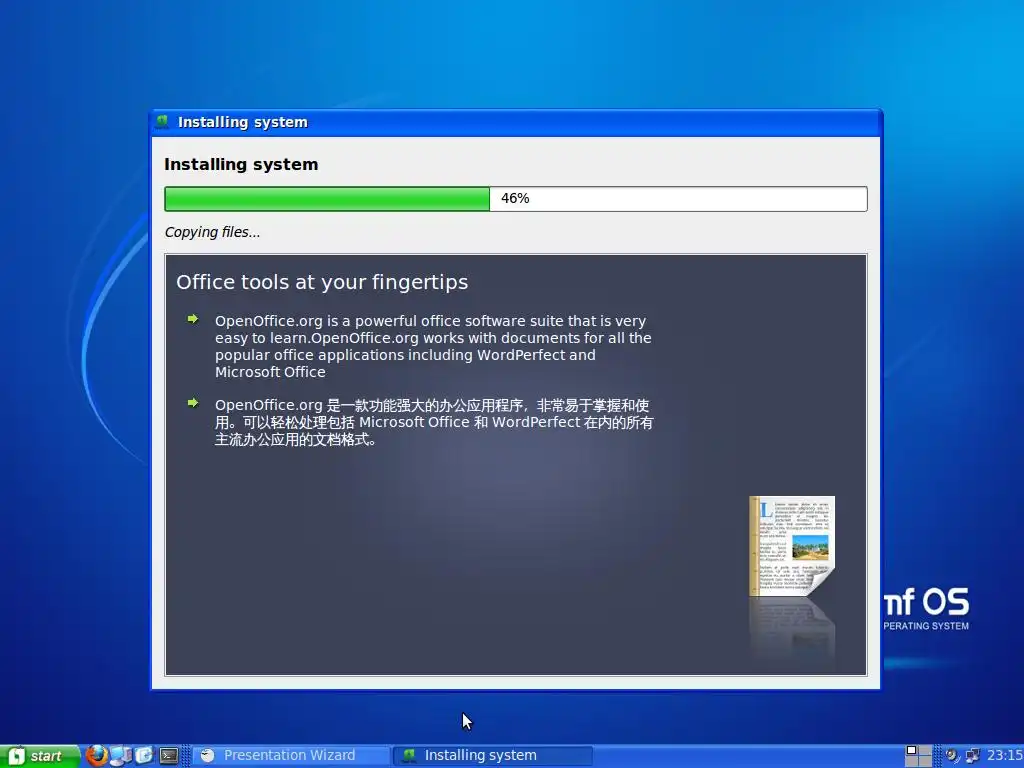Image resolution: width=1024 pixels, height=768 pixels.
Task: Click the Chinese OpenOffice.org description paragraph
Action: tap(434, 422)
